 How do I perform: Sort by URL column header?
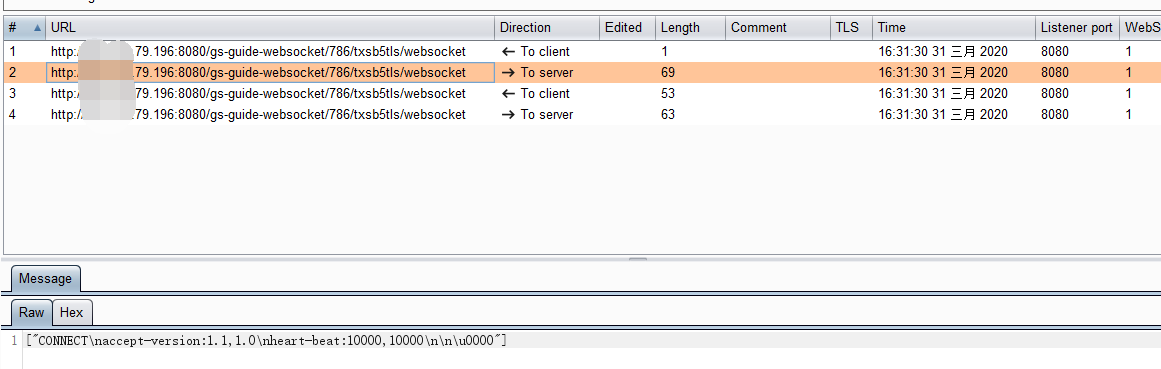tap(270, 28)
